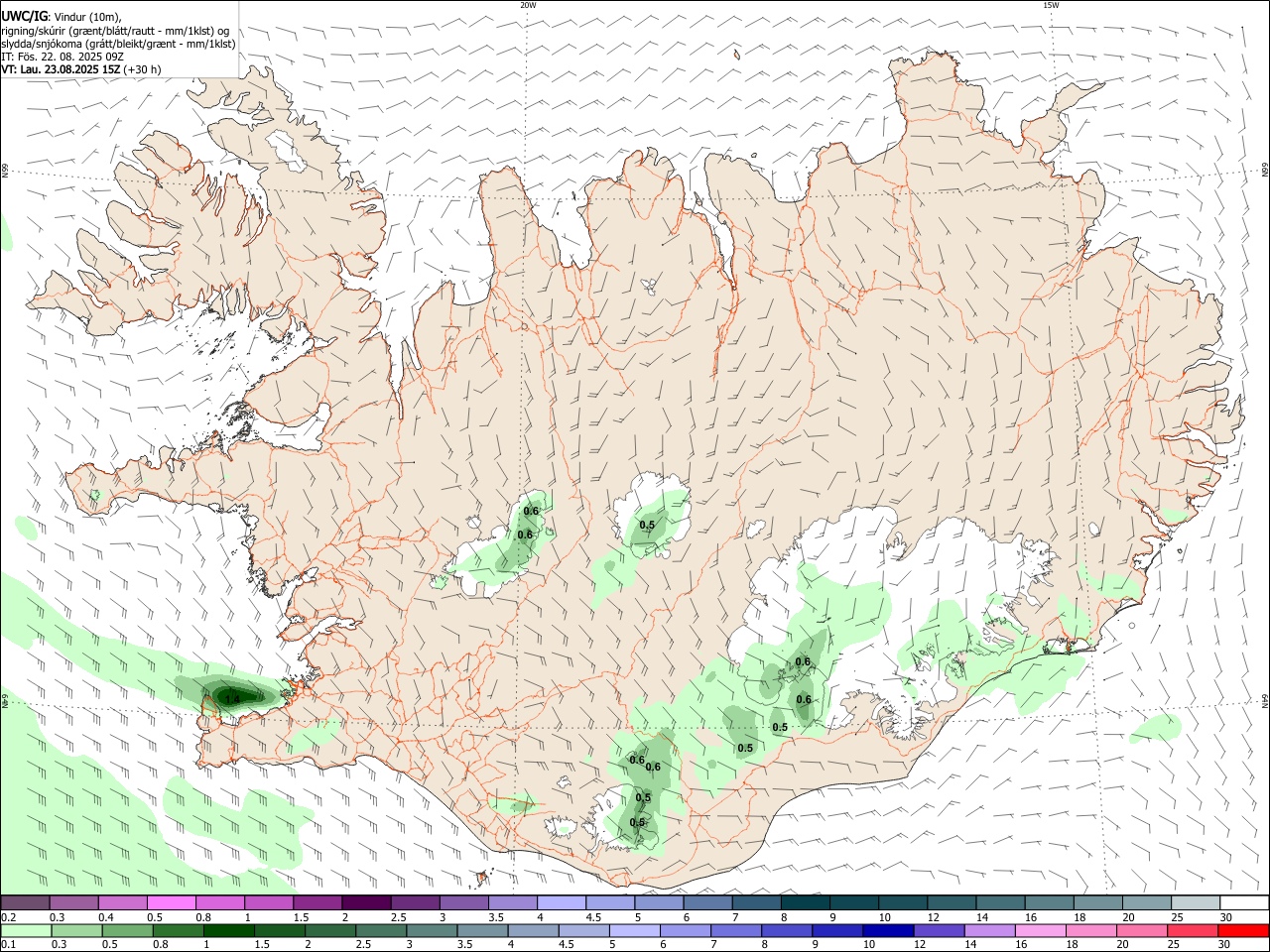Pick the 7 blue rain legend swatch
This screenshot has height=952, width=1270.
point(736,931)
